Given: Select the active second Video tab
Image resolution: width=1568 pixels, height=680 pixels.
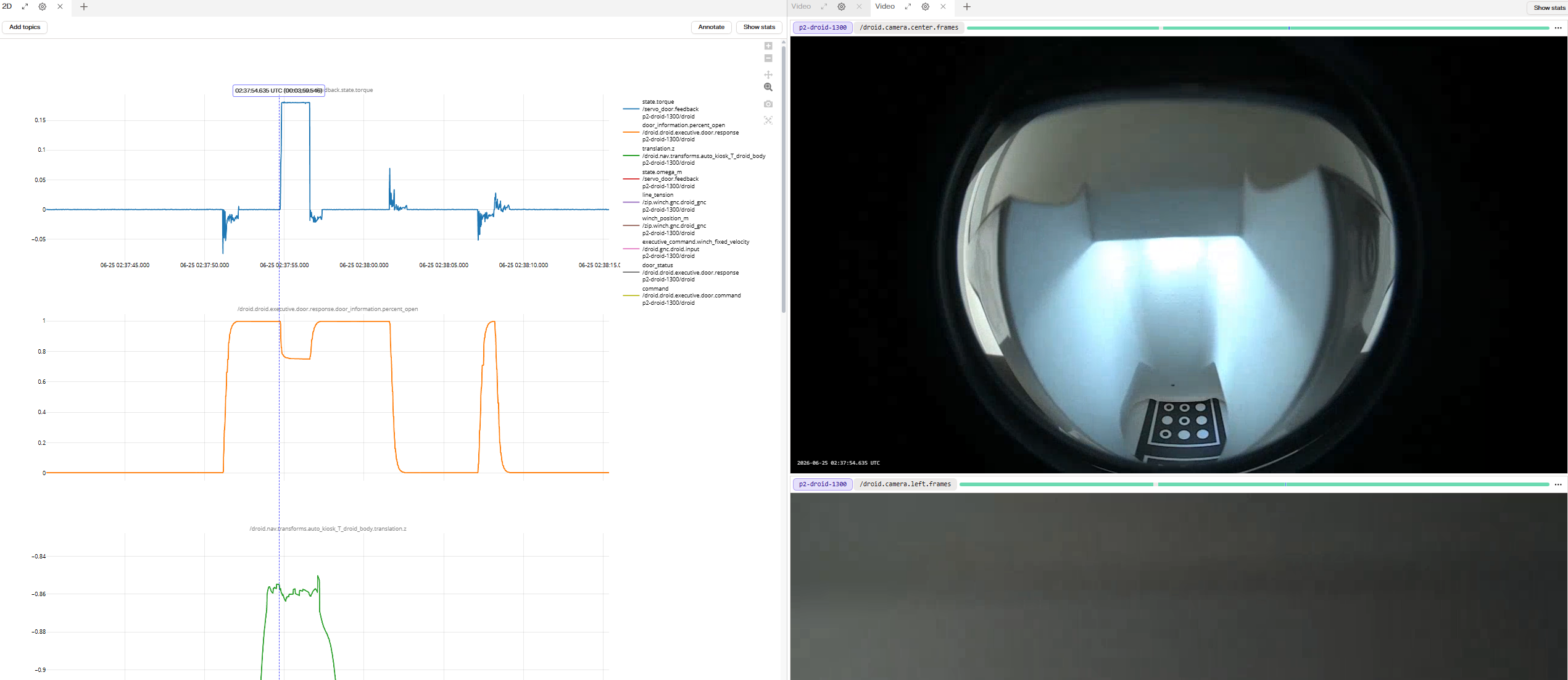Looking at the screenshot, I should [885, 7].
